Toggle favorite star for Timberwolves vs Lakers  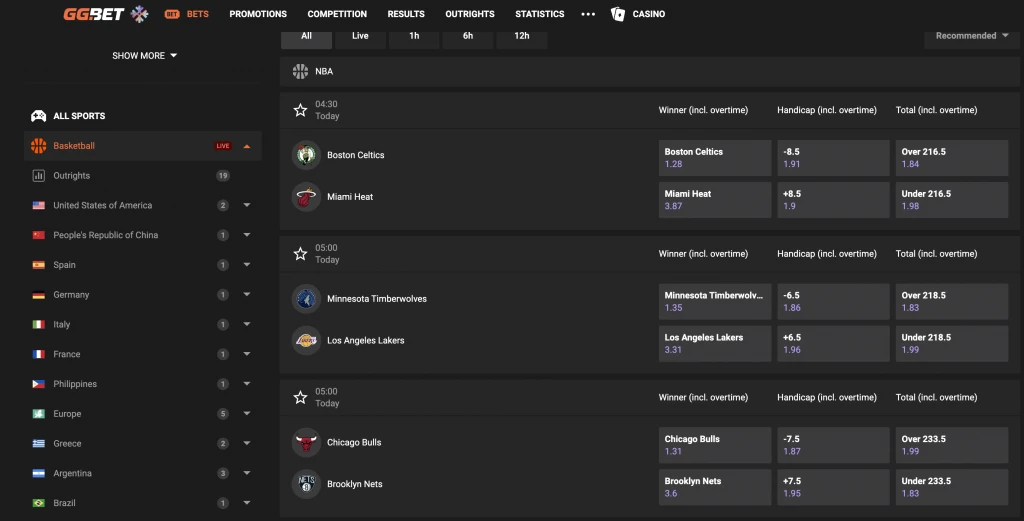[300, 254]
